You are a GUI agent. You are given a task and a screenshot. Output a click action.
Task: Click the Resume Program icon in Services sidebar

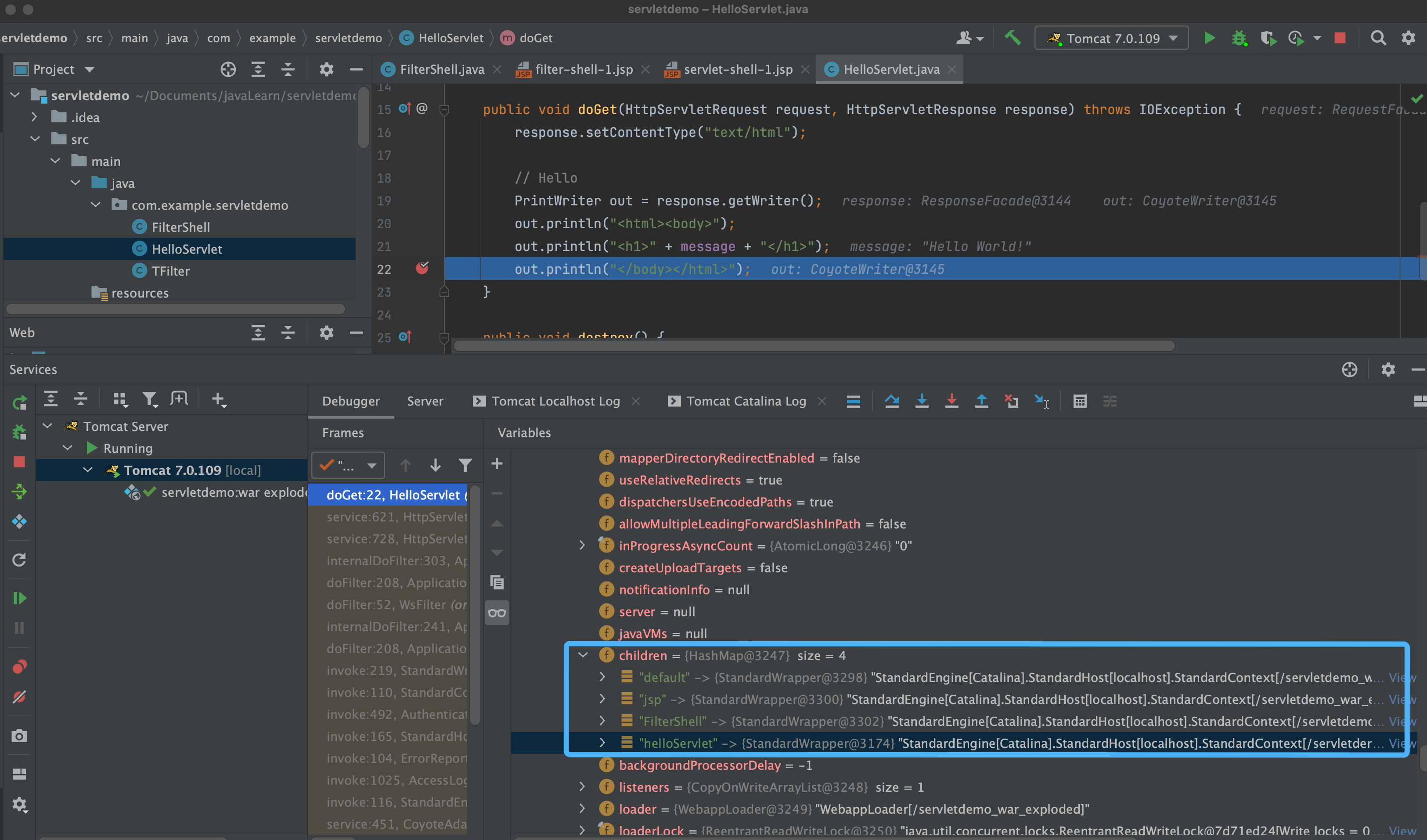19,598
